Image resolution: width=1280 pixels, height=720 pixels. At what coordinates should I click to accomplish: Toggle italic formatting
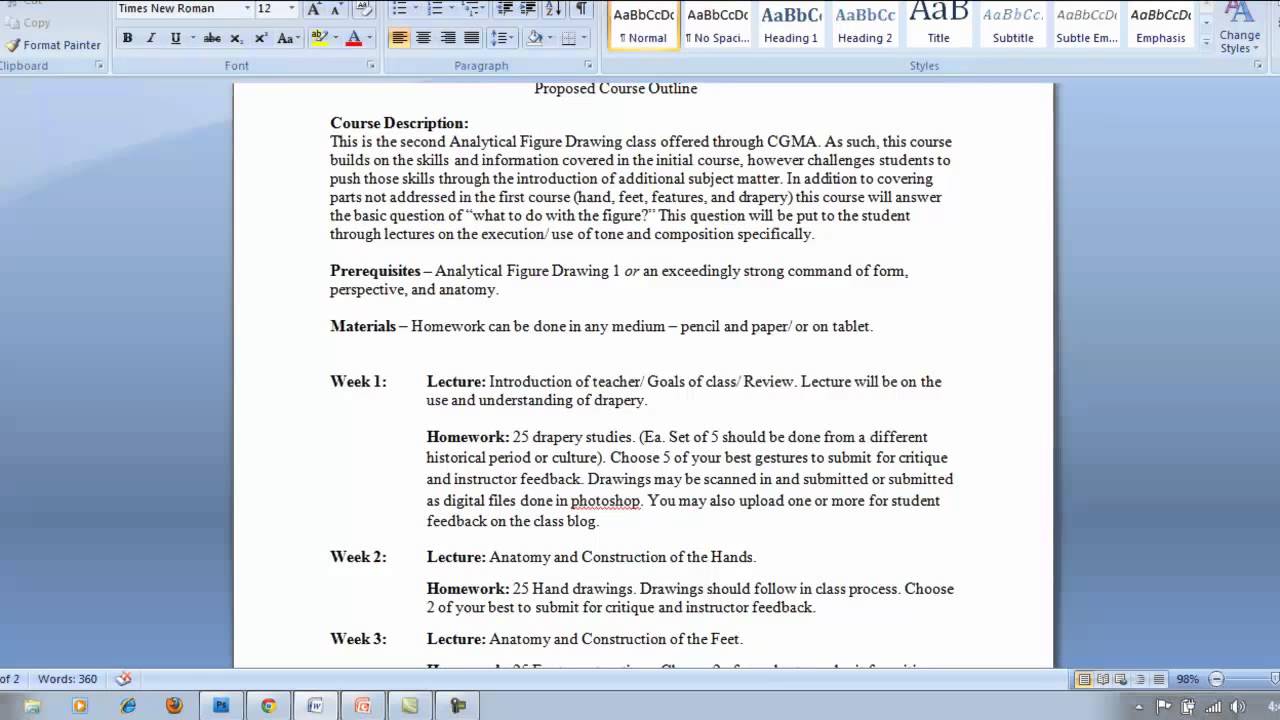[x=151, y=38]
